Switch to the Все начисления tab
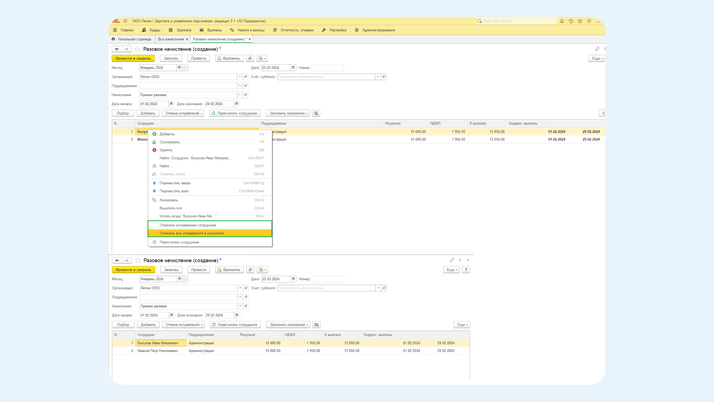 [x=170, y=39]
